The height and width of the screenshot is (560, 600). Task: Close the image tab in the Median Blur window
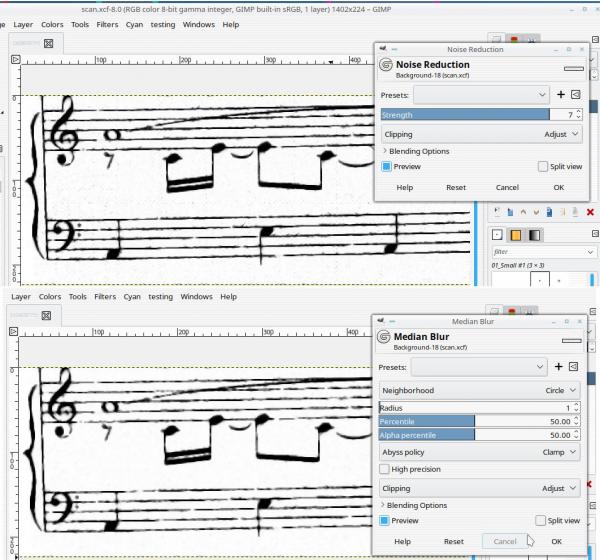point(46,315)
